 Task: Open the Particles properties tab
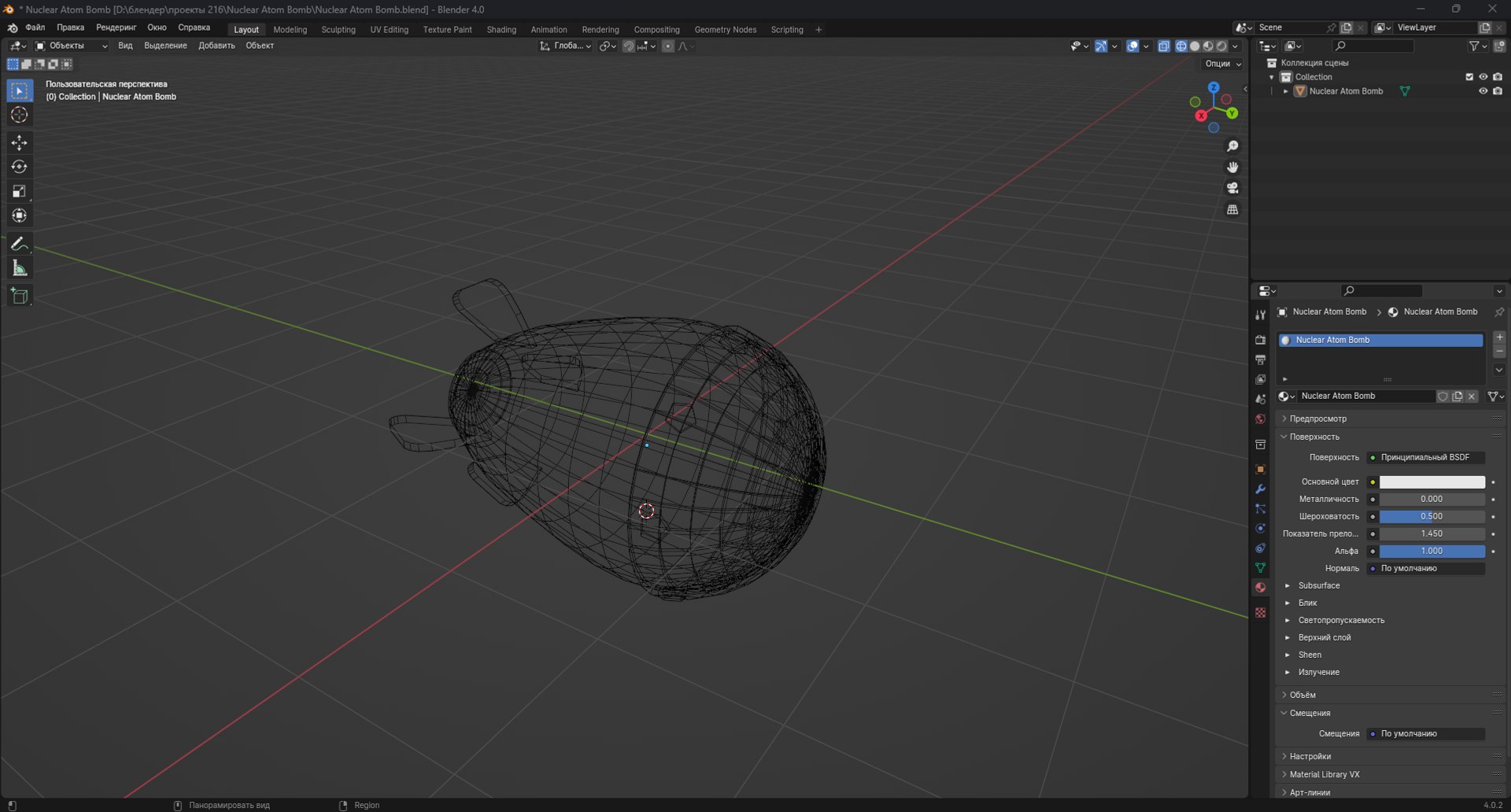coord(1260,508)
